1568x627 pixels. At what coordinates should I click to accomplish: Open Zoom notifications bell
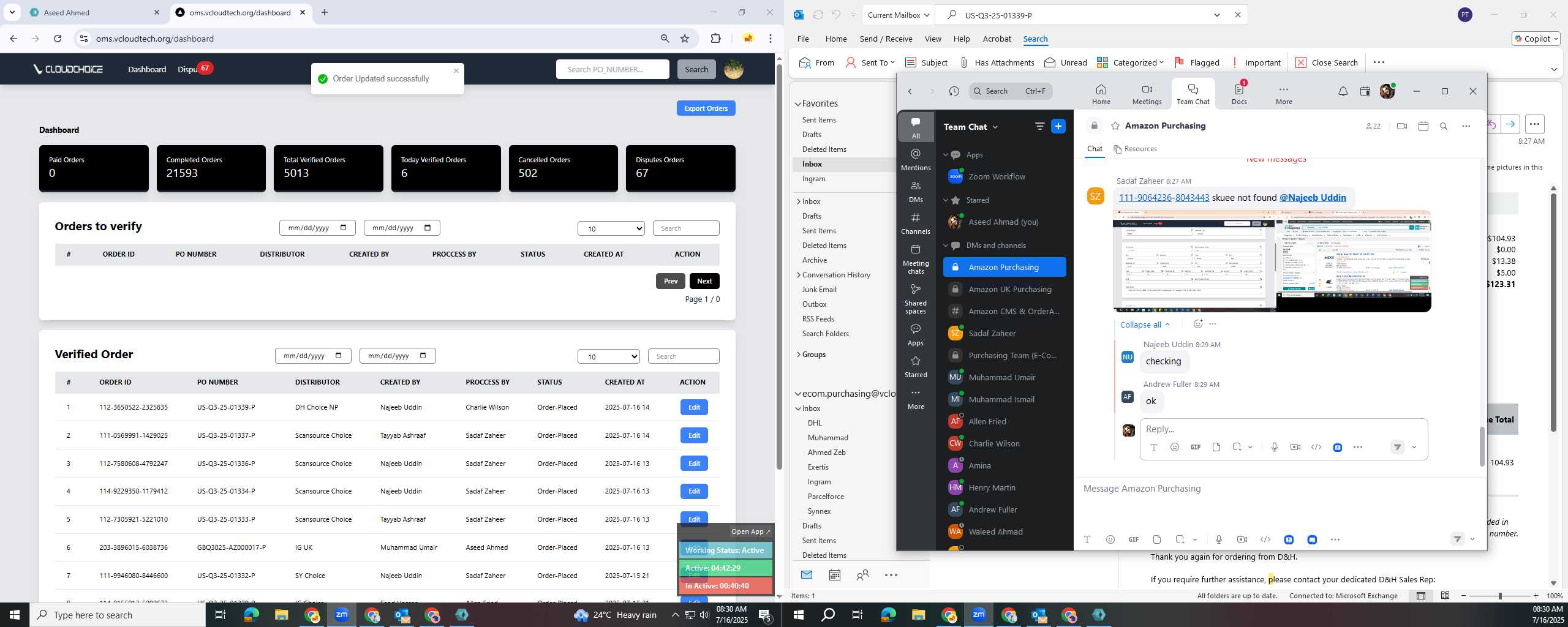coord(1343,91)
